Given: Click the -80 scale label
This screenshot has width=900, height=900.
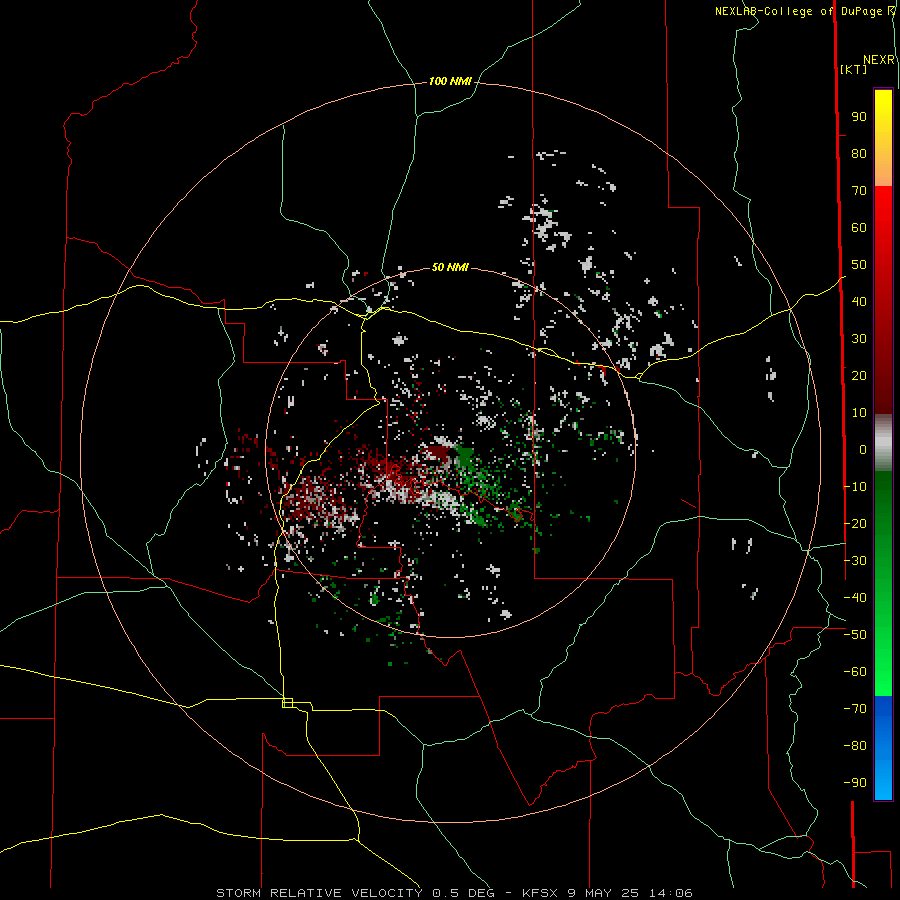Looking at the screenshot, I should tap(855, 746).
